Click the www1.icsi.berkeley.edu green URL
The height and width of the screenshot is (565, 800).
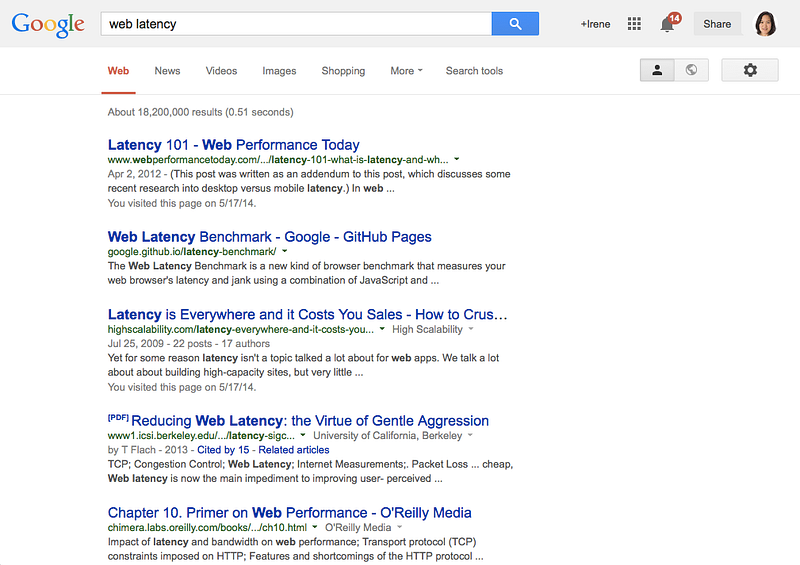point(201,435)
